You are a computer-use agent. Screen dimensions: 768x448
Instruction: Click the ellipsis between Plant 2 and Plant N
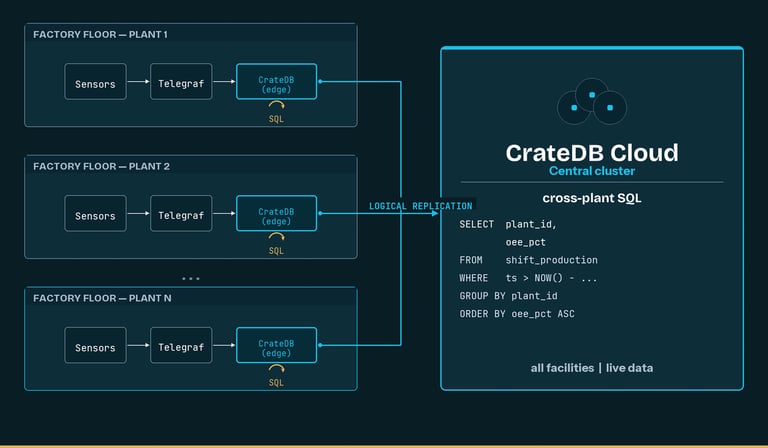click(x=191, y=279)
